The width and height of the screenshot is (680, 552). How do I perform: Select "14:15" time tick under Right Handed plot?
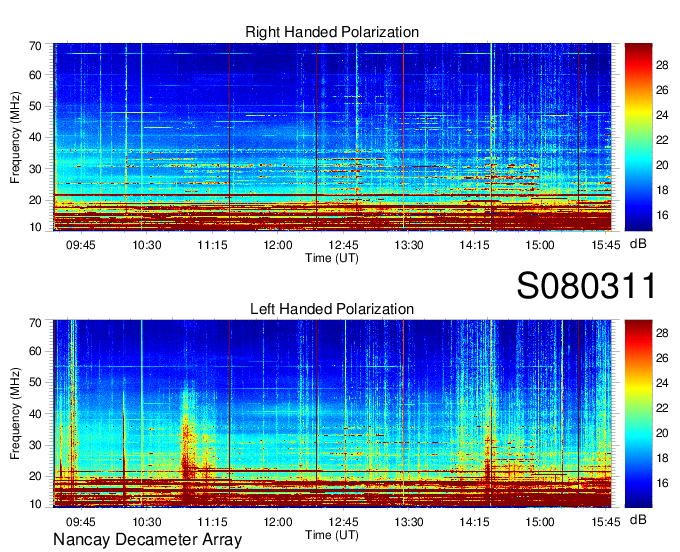474,245
